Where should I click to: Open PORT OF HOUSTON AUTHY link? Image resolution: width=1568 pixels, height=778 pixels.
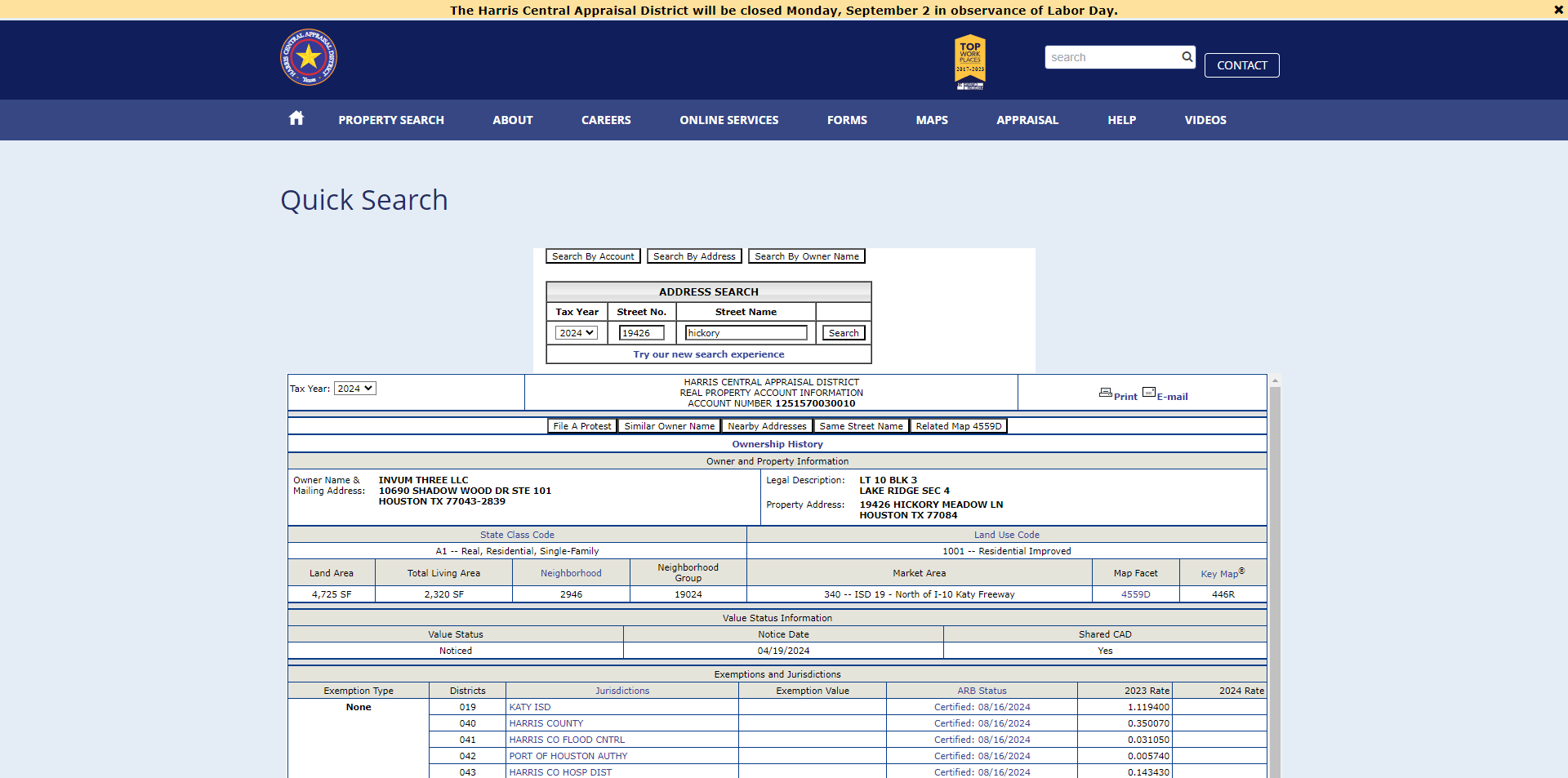pyautogui.click(x=568, y=756)
